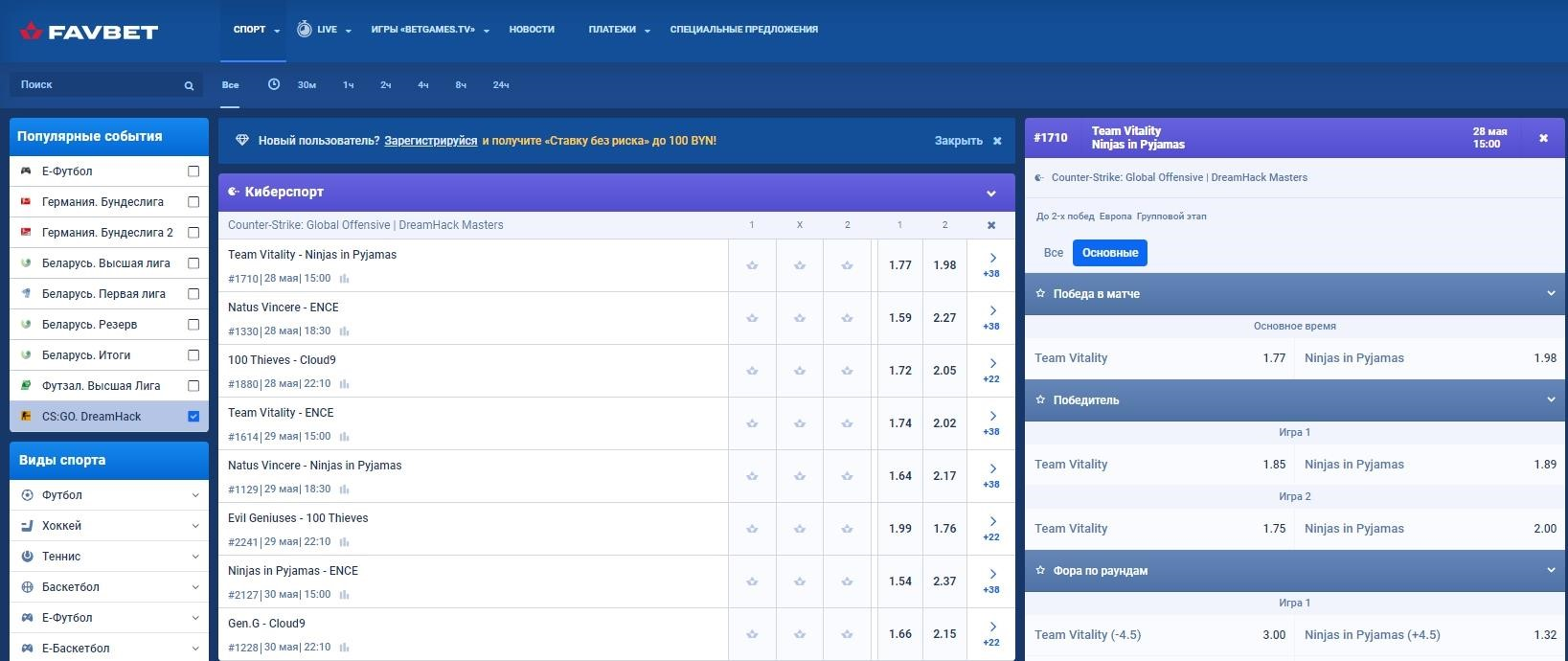Open the ПЛАТЕЖИ menu
The height and width of the screenshot is (661, 1568).
[619, 30]
